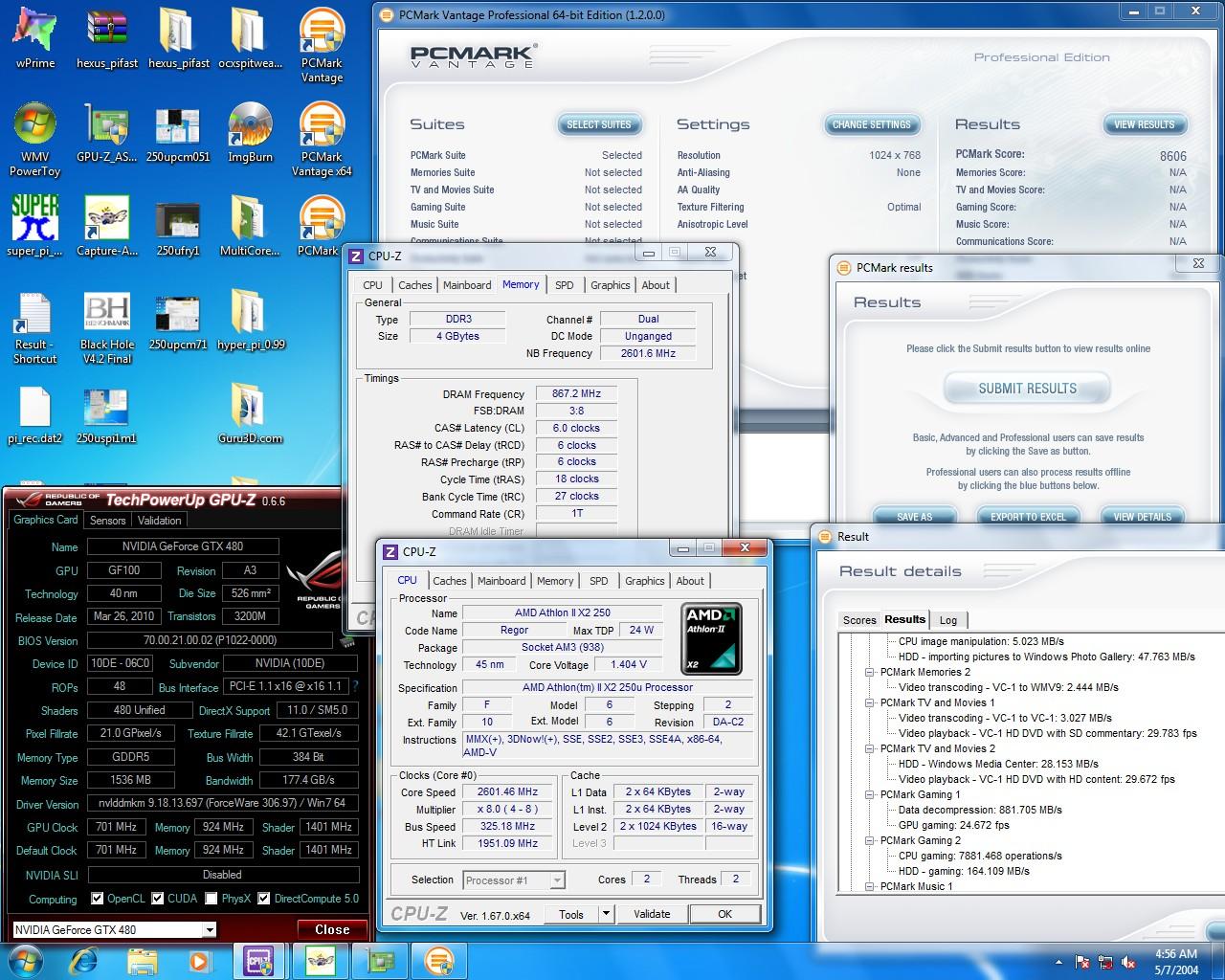Collapse the PCMark Memories 2 tree node
The height and width of the screenshot is (980, 1225).
[x=869, y=672]
